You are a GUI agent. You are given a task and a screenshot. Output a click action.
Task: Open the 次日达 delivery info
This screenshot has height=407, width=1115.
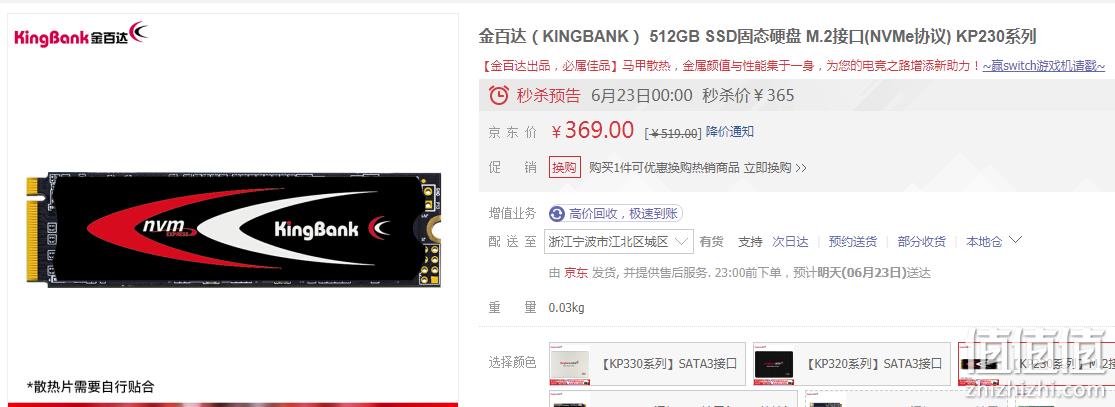[x=790, y=241]
